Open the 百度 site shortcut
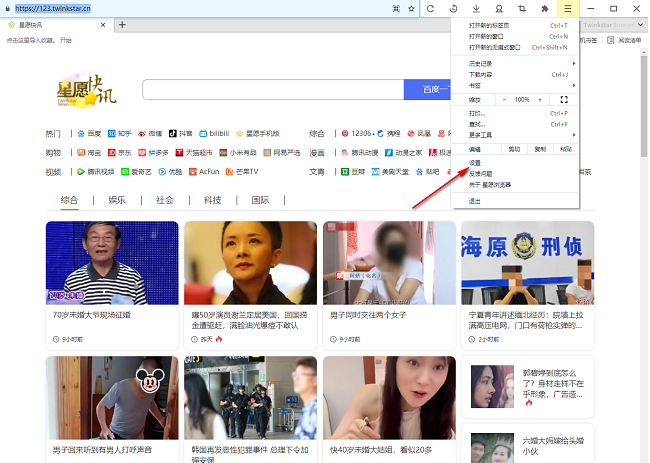 click(x=90, y=133)
